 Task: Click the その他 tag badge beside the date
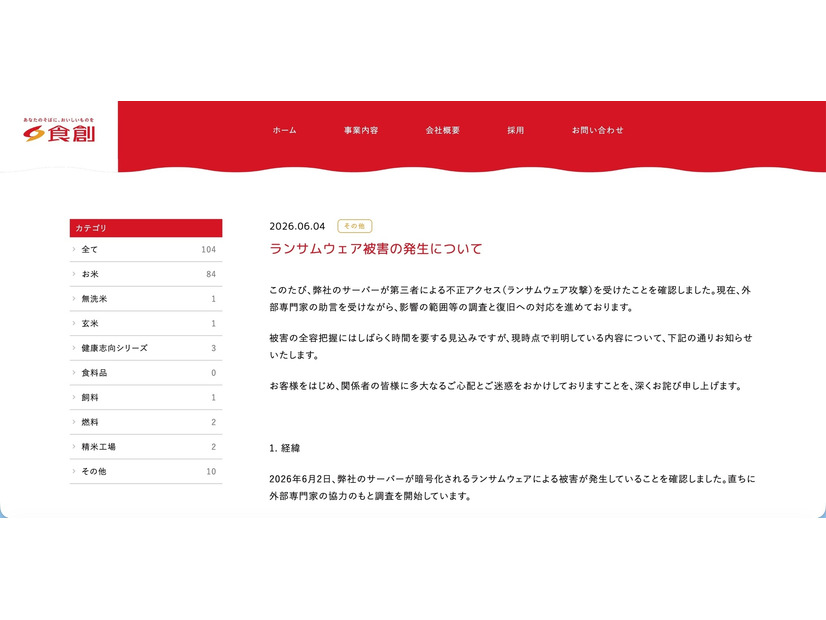[355, 226]
